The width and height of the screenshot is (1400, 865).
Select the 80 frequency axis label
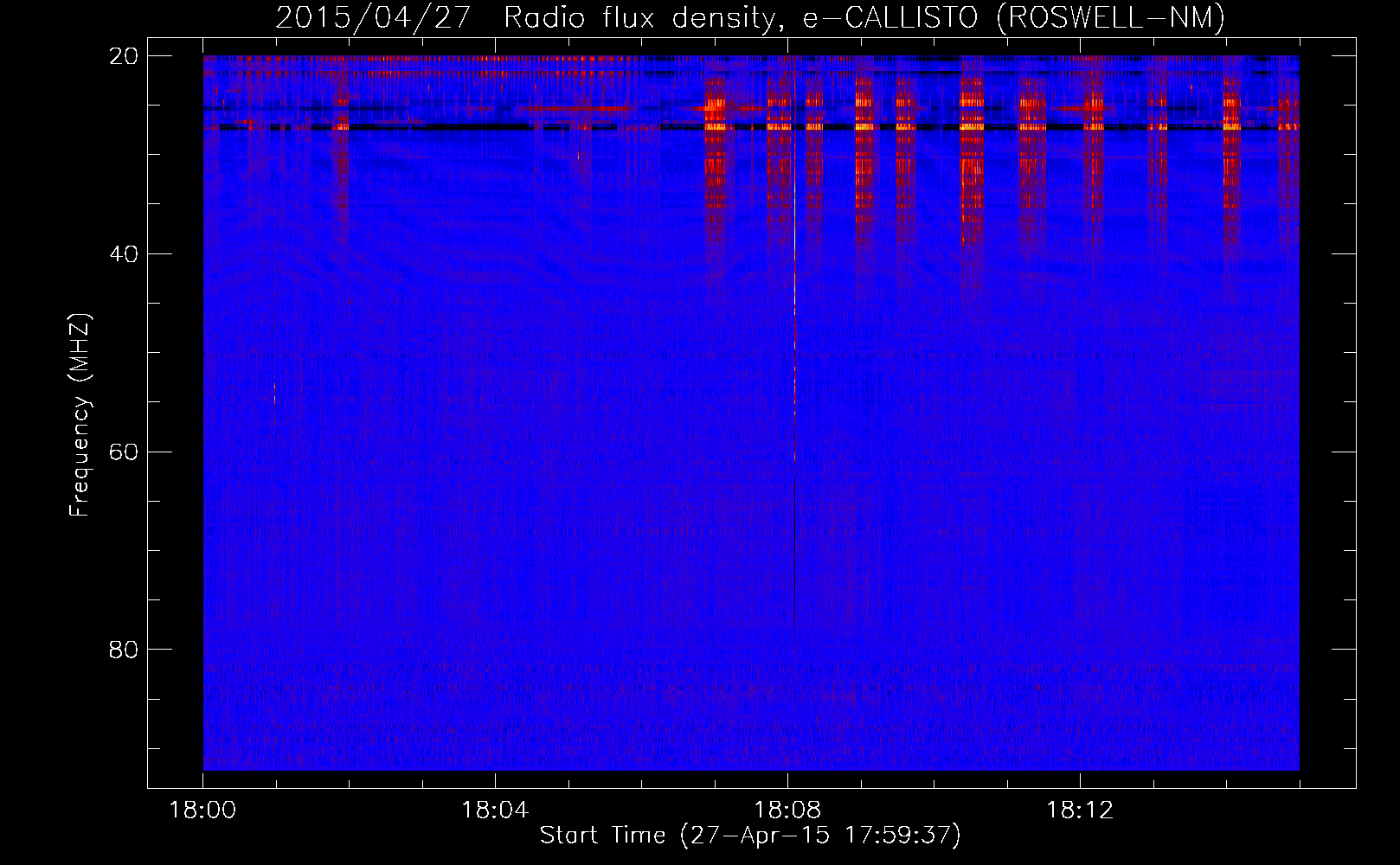point(124,650)
